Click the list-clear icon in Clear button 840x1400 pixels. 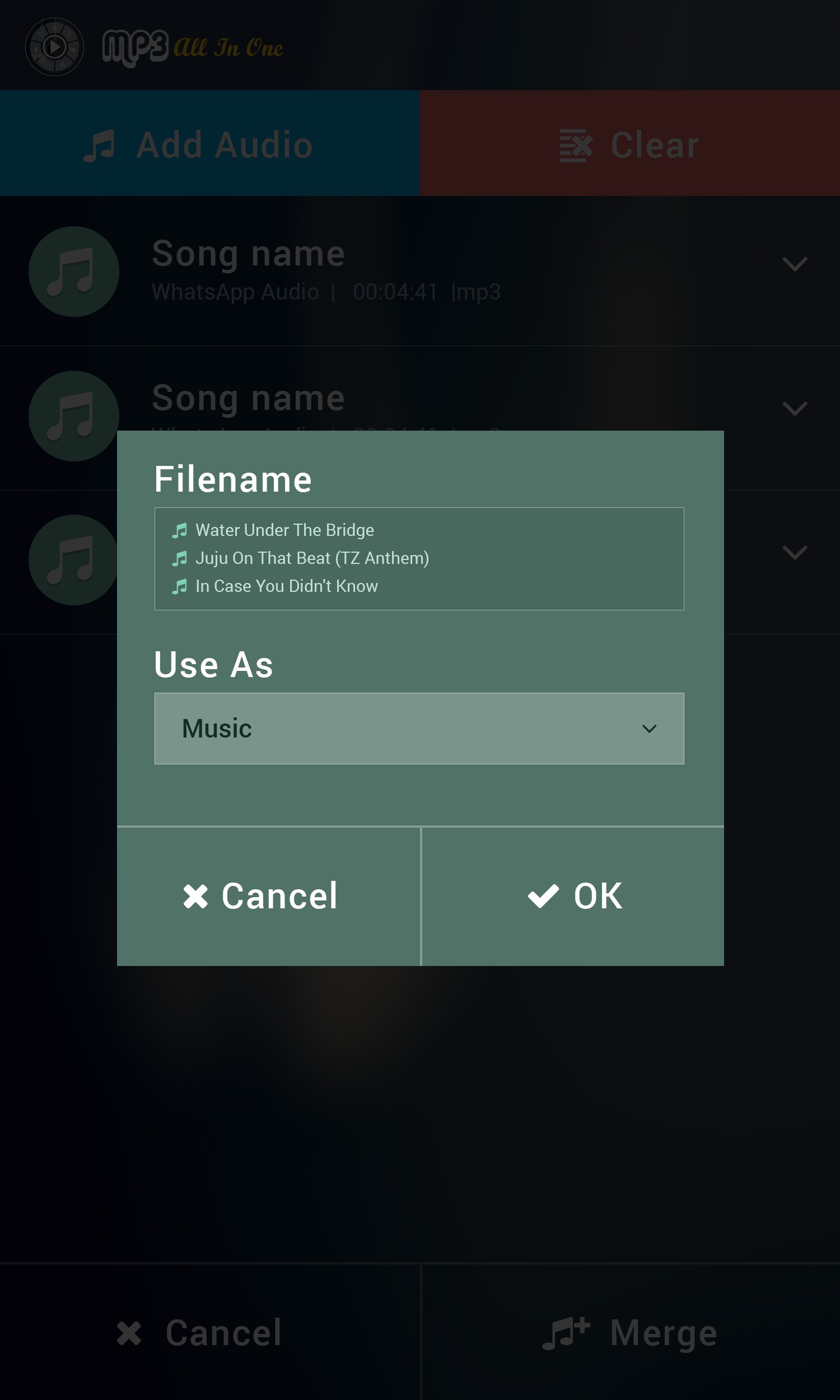[x=576, y=146]
